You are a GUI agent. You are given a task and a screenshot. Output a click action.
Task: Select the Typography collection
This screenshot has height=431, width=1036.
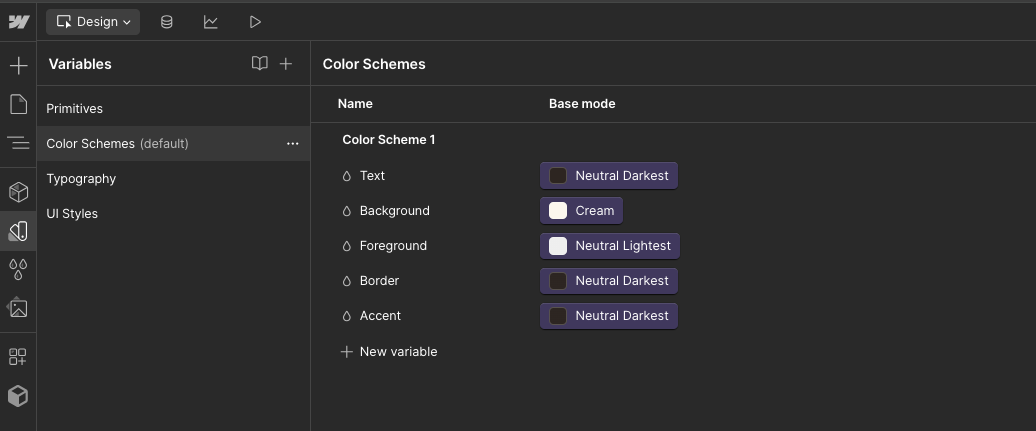[81, 178]
